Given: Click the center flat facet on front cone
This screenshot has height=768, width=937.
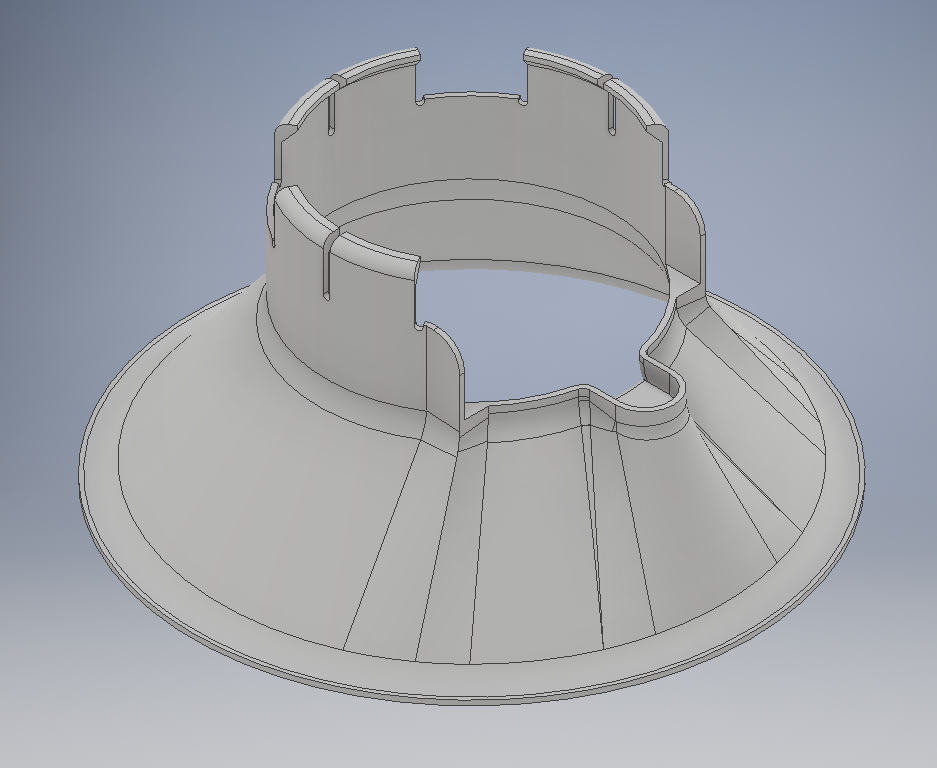Looking at the screenshot, I should click(x=530, y=540).
